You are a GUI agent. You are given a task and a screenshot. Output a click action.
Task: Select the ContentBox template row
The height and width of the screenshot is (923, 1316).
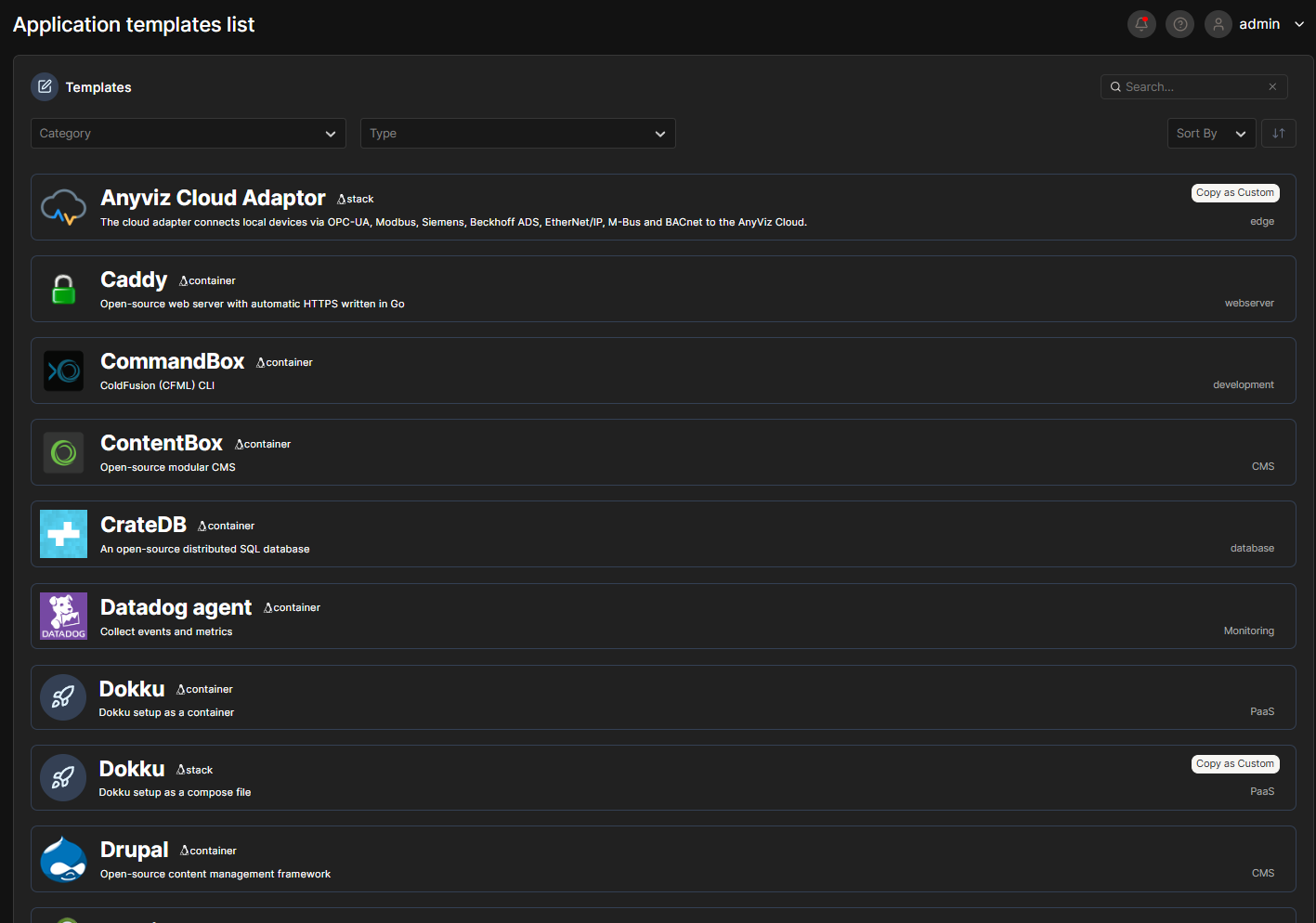[x=662, y=452]
